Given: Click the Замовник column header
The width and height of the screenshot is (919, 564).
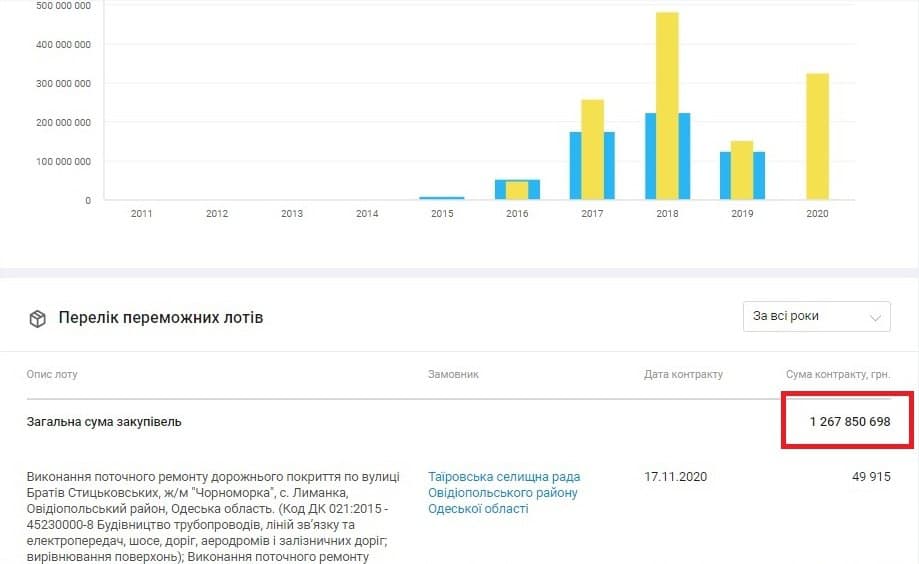Looking at the screenshot, I should pos(453,374).
